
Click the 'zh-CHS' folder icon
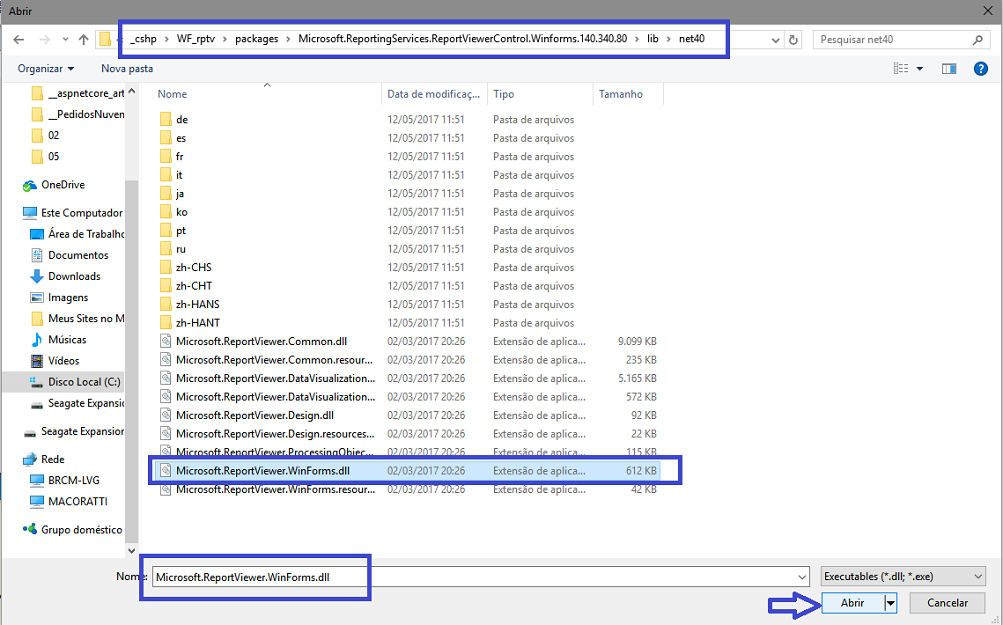tap(166, 267)
